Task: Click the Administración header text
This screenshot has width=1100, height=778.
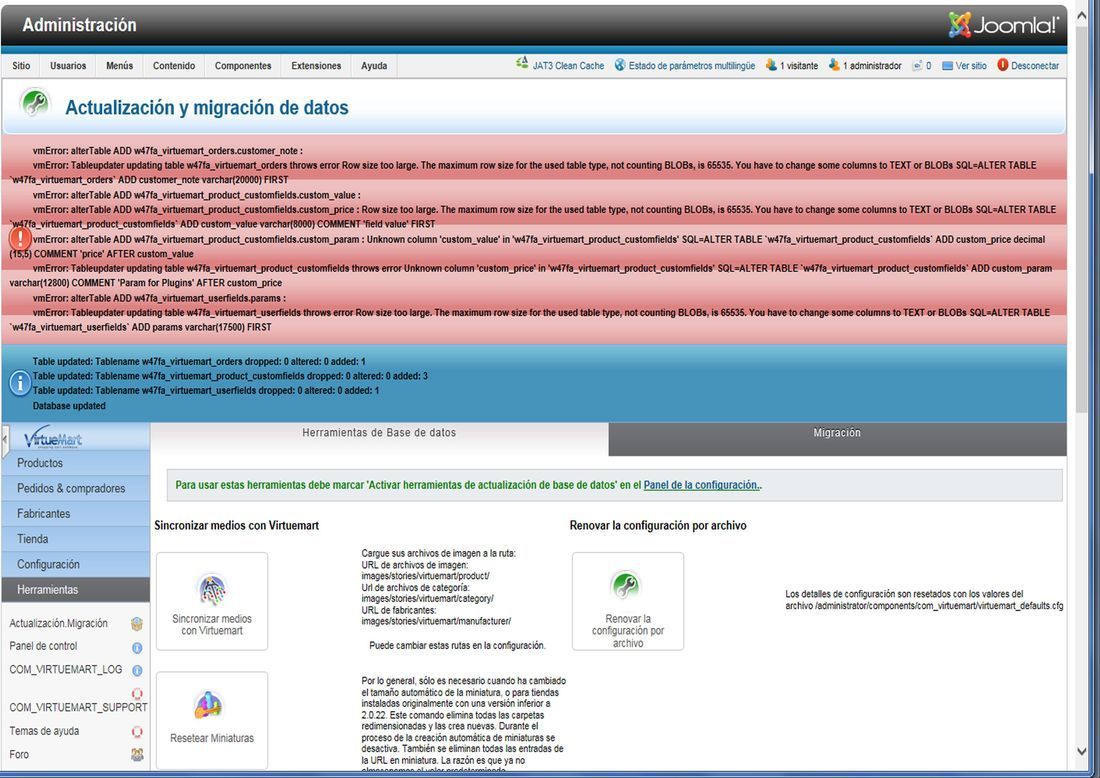Action: click(79, 25)
